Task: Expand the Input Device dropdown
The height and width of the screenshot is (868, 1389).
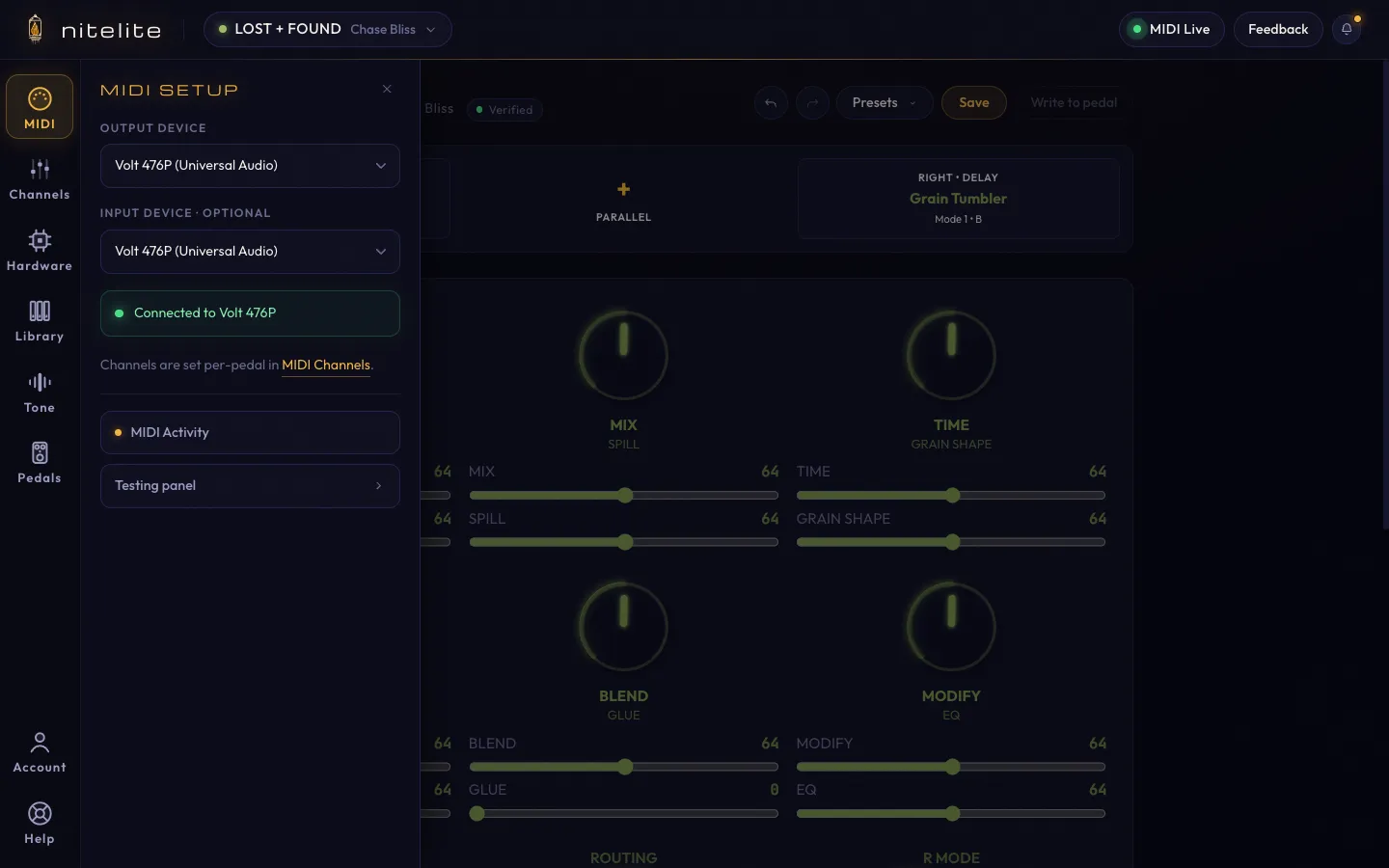Action: click(x=250, y=252)
